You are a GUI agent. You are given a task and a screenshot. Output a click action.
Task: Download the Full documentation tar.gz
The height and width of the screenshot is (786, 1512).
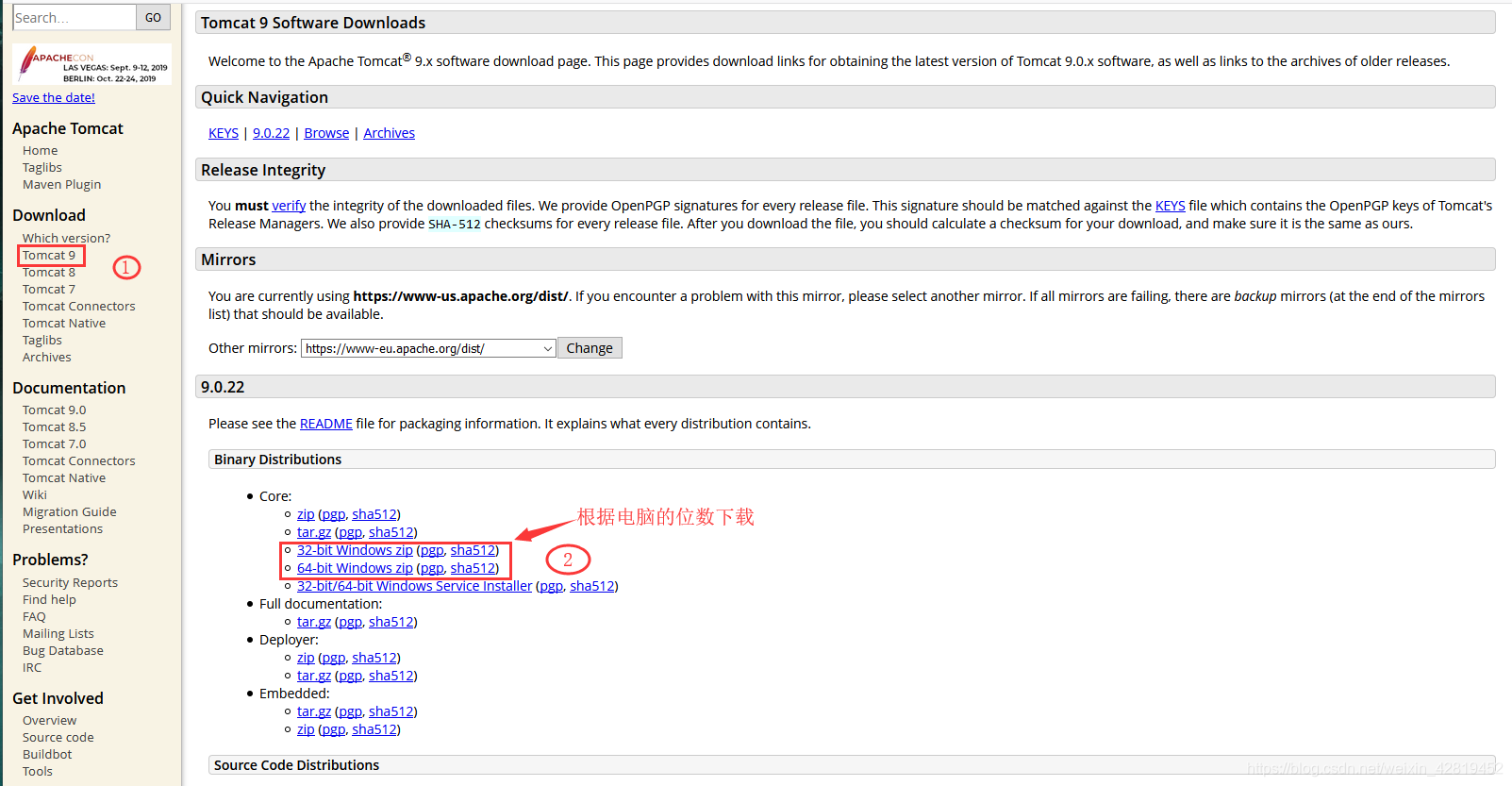click(x=314, y=622)
